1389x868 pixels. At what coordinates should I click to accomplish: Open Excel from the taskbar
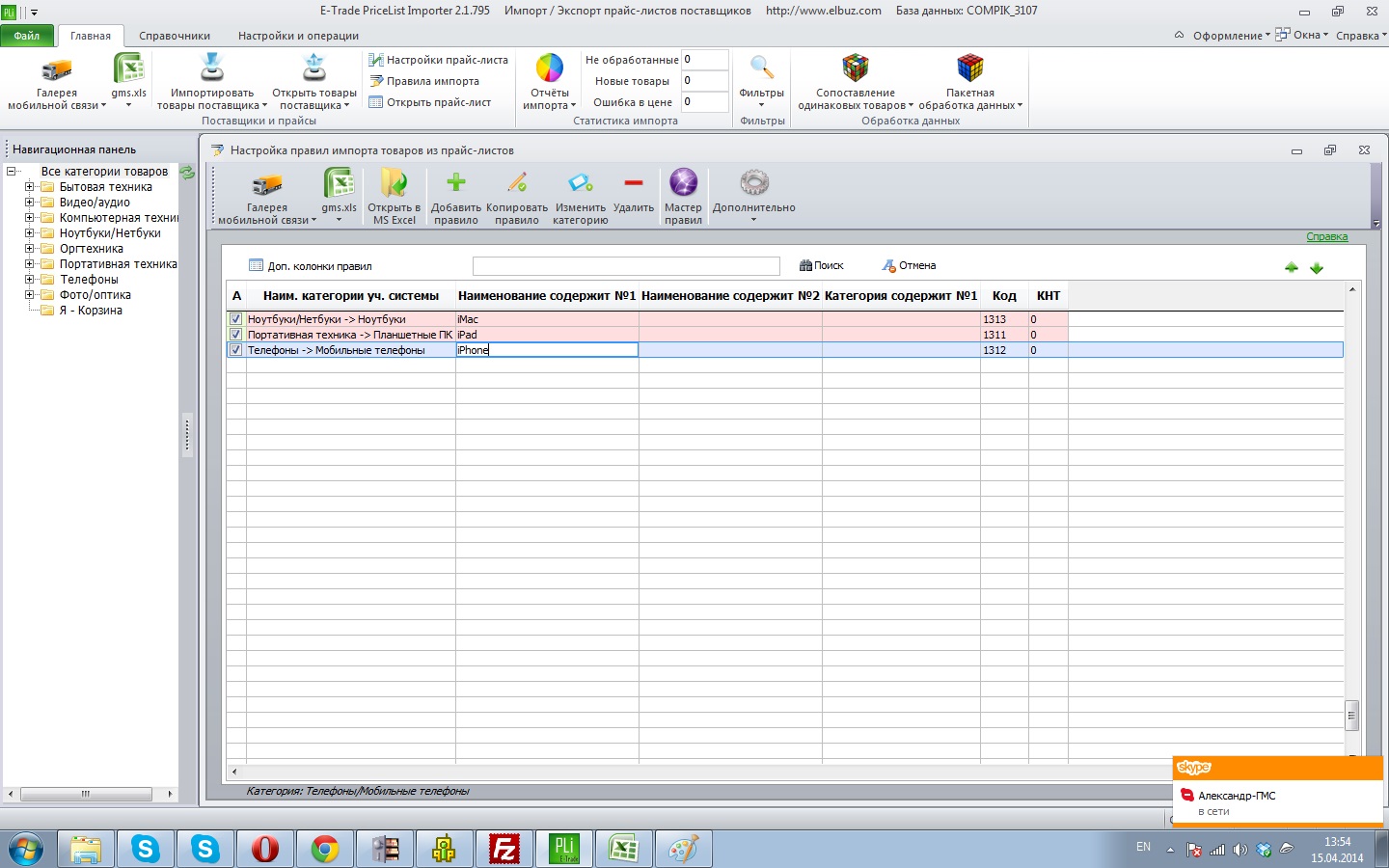(623, 850)
